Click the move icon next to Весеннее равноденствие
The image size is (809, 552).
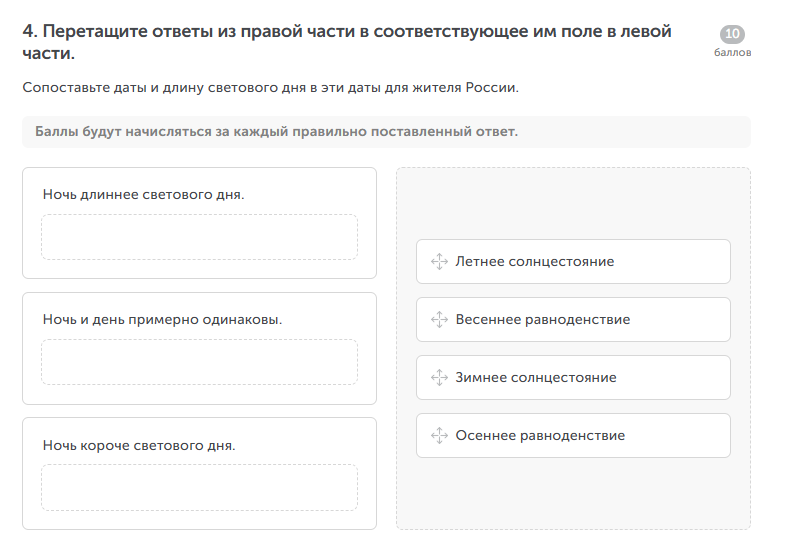(x=438, y=320)
